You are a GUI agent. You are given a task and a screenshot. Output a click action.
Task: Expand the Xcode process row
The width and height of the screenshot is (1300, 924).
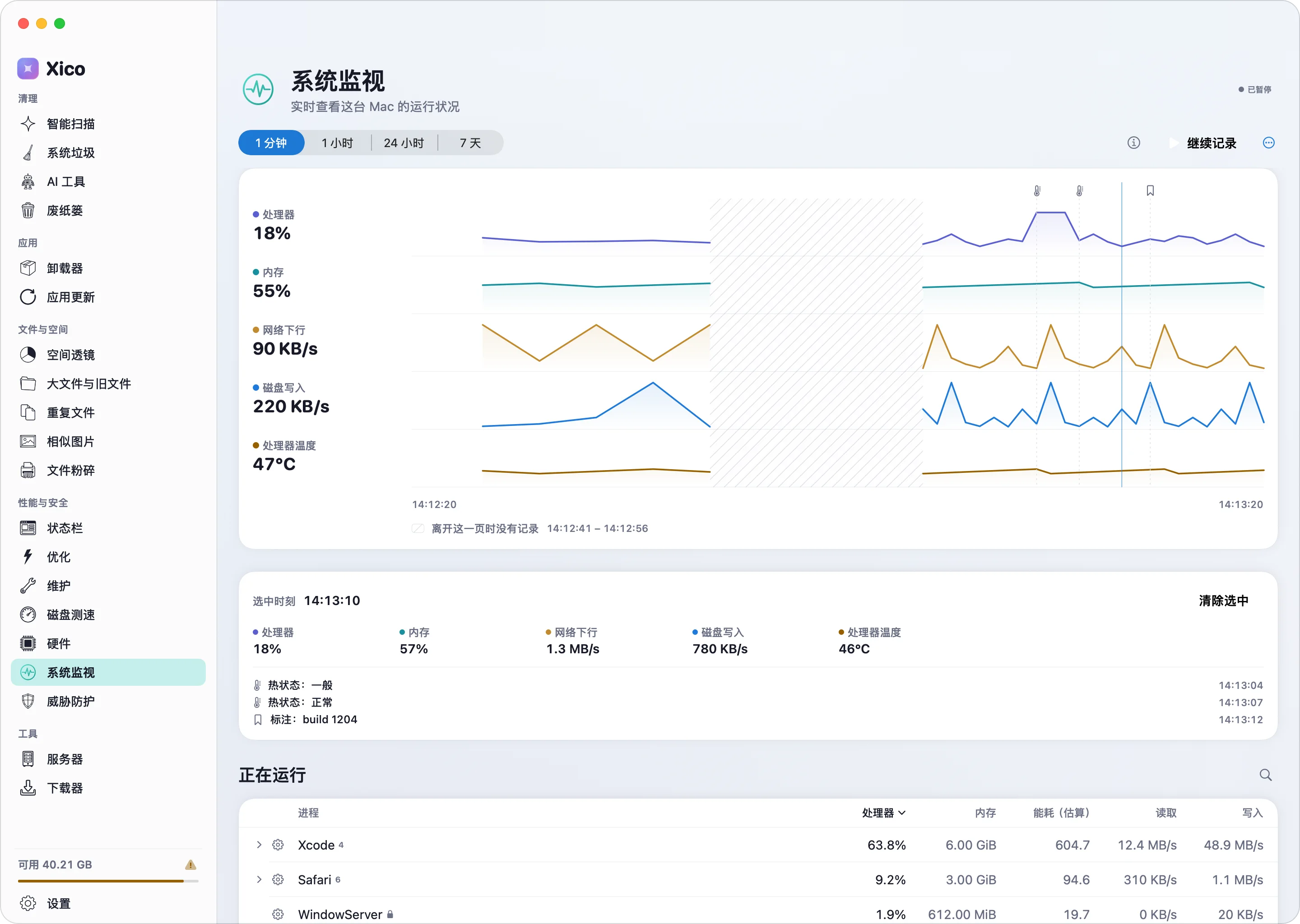tap(259, 845)
